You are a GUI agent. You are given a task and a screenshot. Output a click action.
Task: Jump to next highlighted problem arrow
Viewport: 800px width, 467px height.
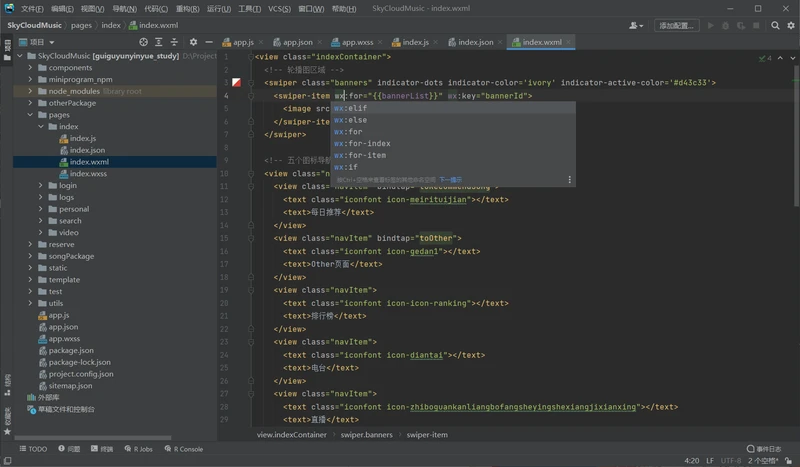[x=792, y=58]
